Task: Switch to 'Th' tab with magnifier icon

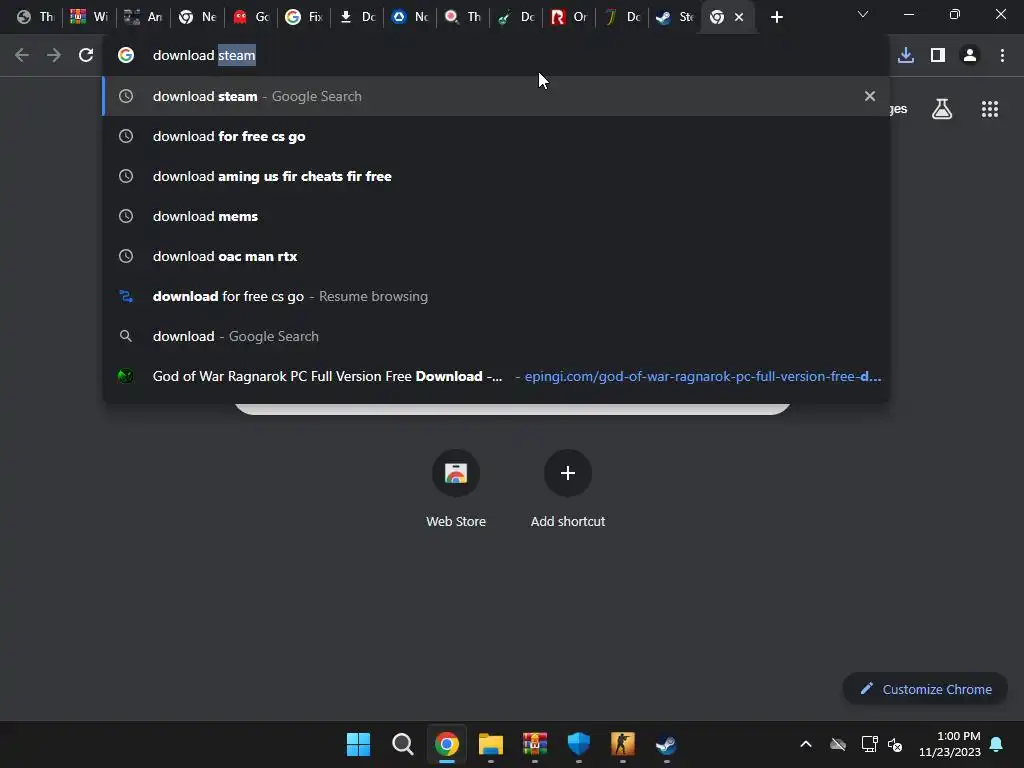Action: [x=463, y=17]
